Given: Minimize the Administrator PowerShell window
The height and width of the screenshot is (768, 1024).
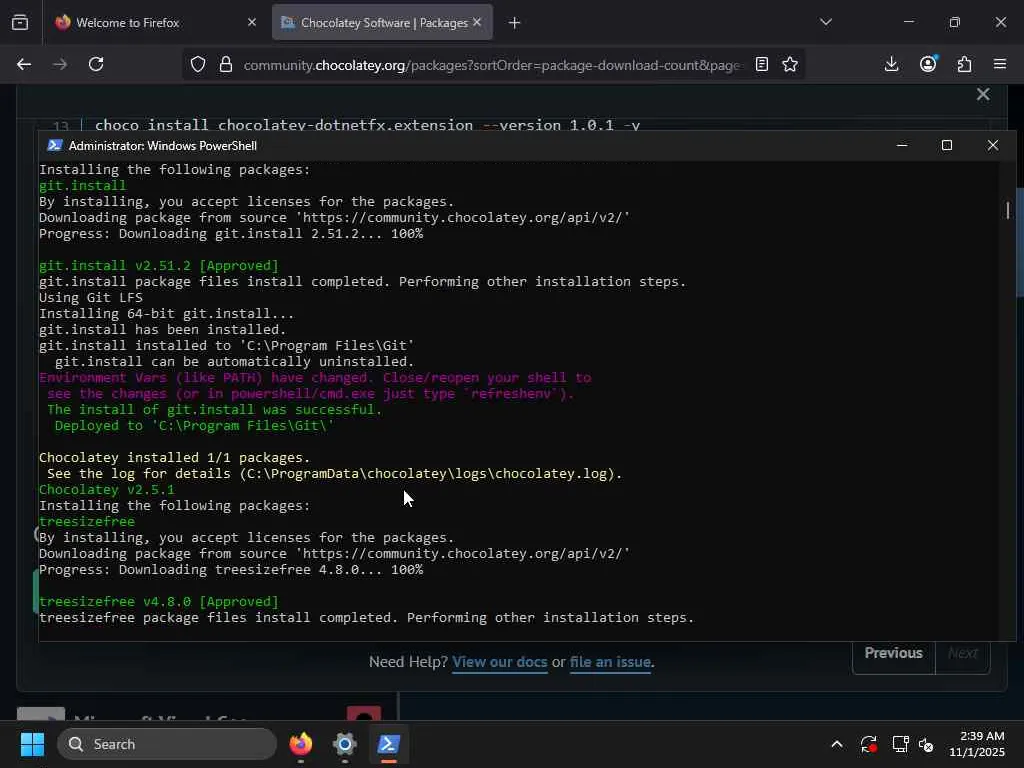Looking at the screenshot, I should (903, 145).
